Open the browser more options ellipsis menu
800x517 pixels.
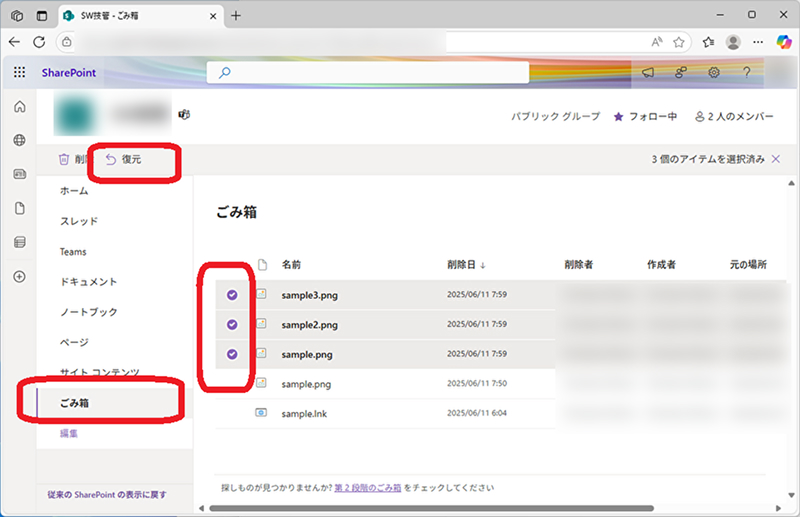(x=758, y=42)
